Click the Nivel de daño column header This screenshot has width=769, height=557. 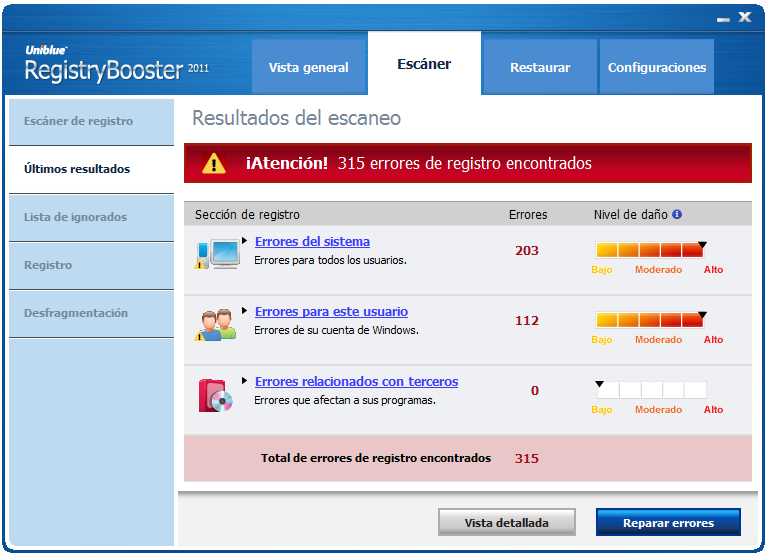(x=631, y=215)
